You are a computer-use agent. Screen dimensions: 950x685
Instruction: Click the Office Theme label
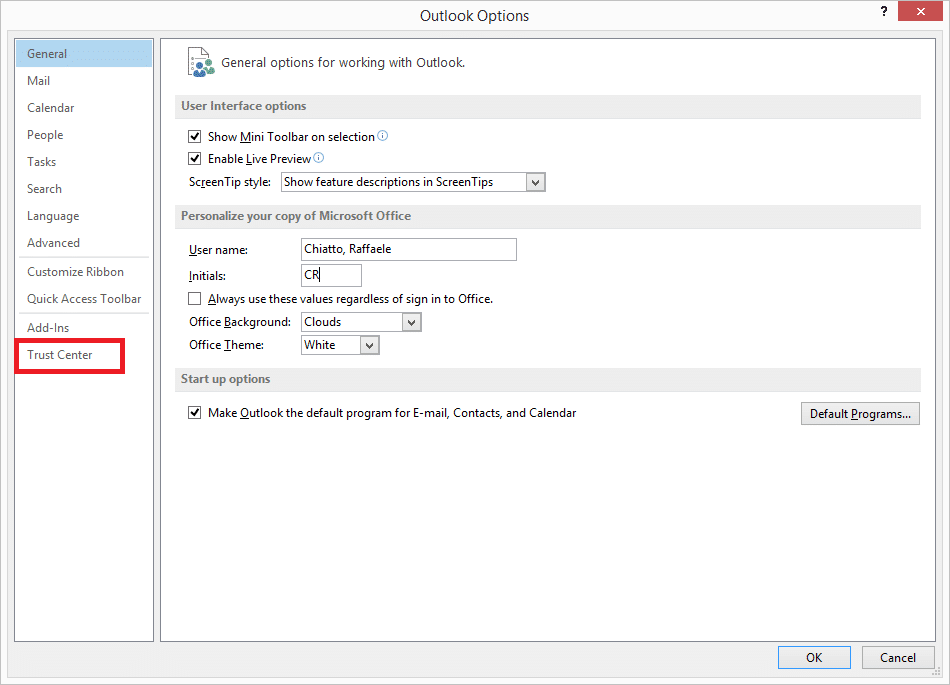click(227, 345)
